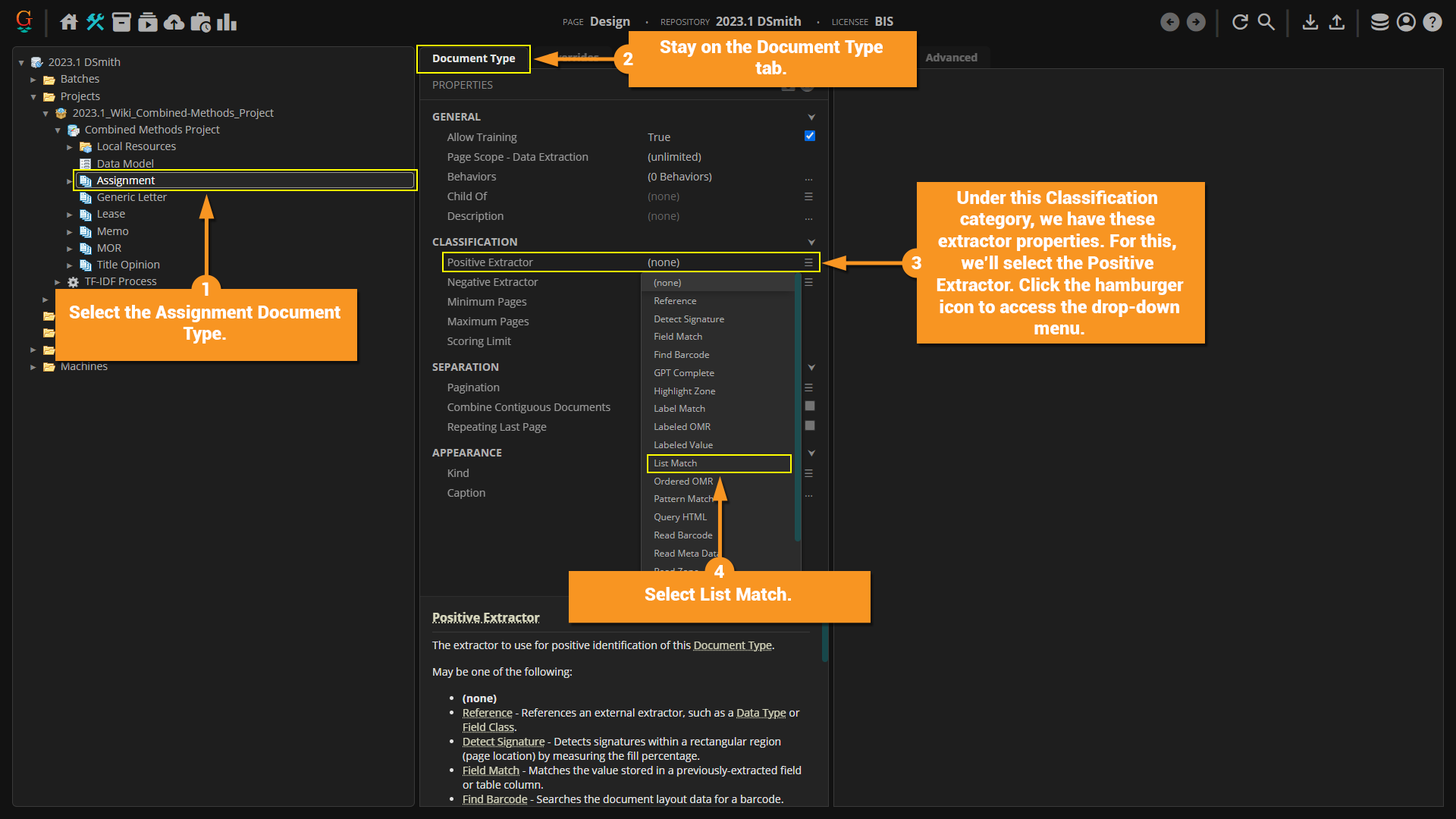
Task: Uncheck the Allow Training checkbox
Action: (x=809, y=136)
